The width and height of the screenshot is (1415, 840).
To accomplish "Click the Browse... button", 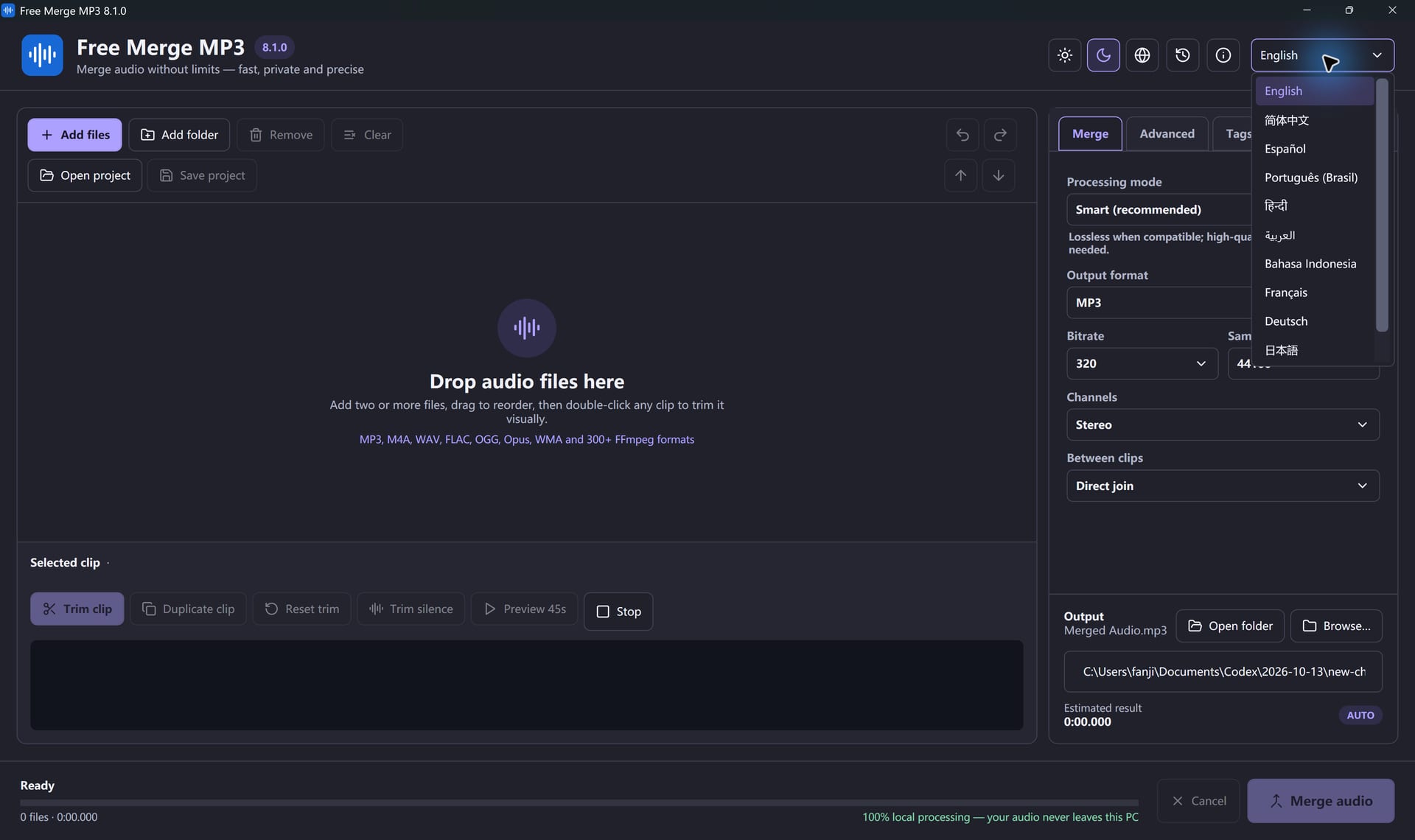I will click(1336, 626).
